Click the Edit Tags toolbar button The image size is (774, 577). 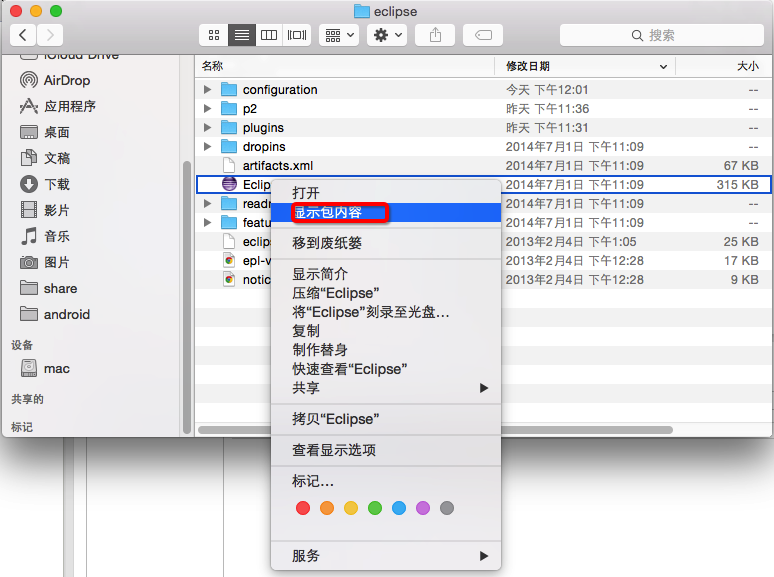[483, 35]
